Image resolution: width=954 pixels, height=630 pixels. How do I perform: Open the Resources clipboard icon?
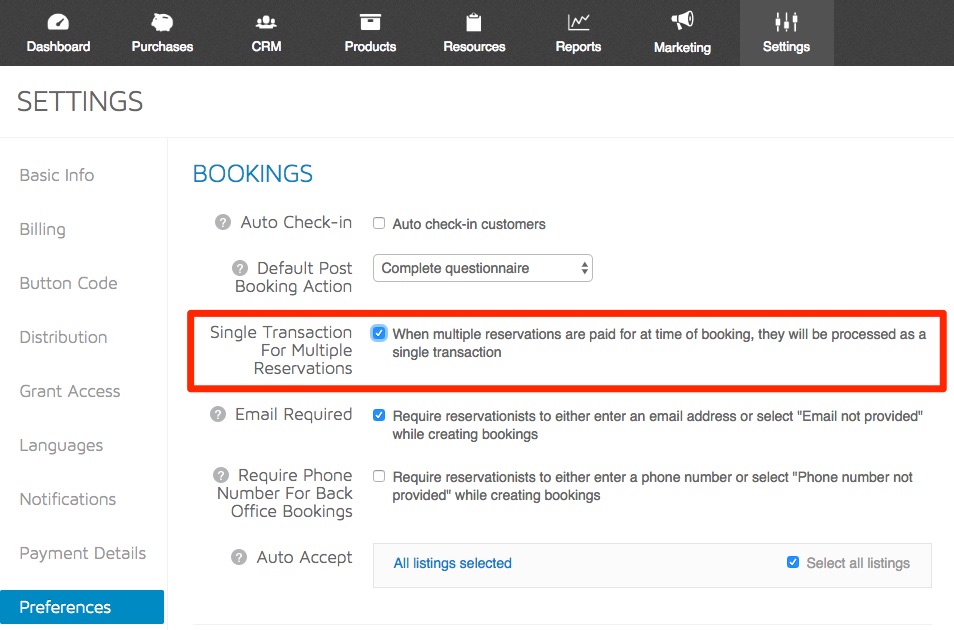(473, 23)
